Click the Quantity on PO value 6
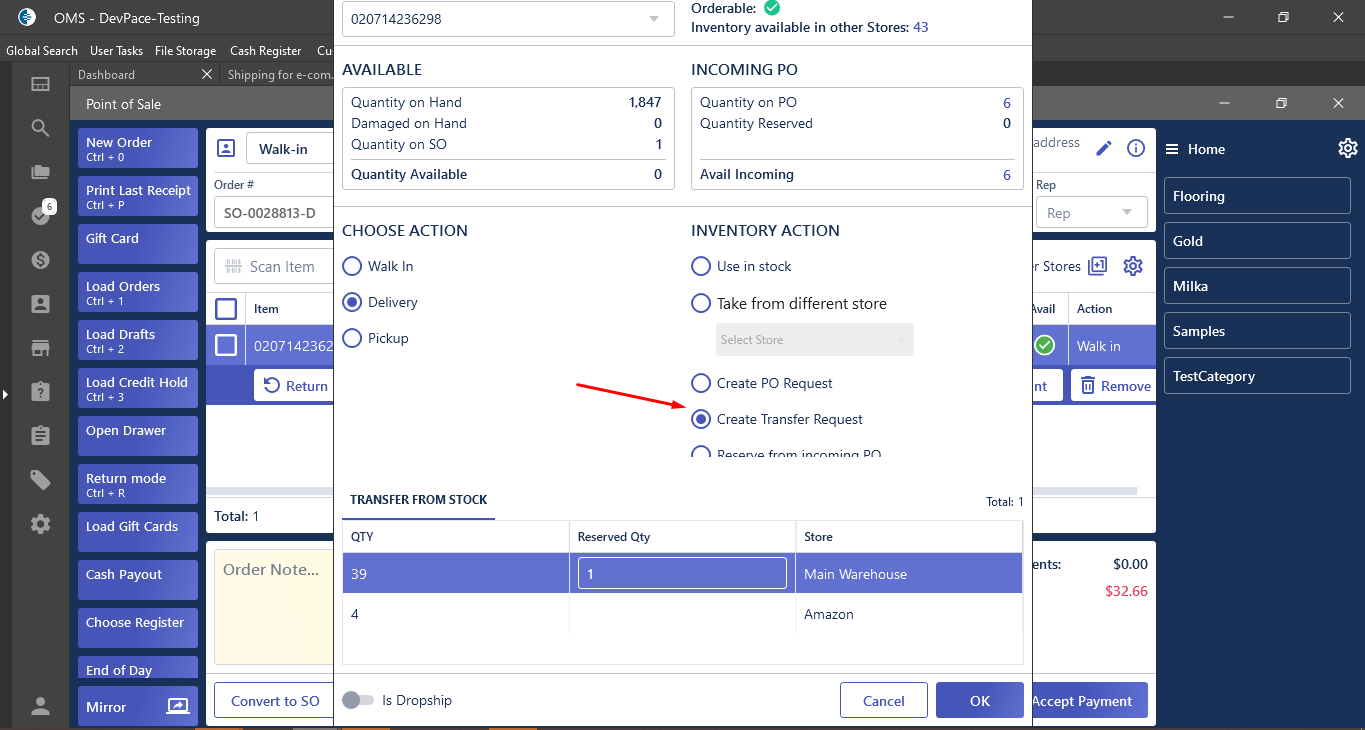1365x730 pixels. [1006, 102]
